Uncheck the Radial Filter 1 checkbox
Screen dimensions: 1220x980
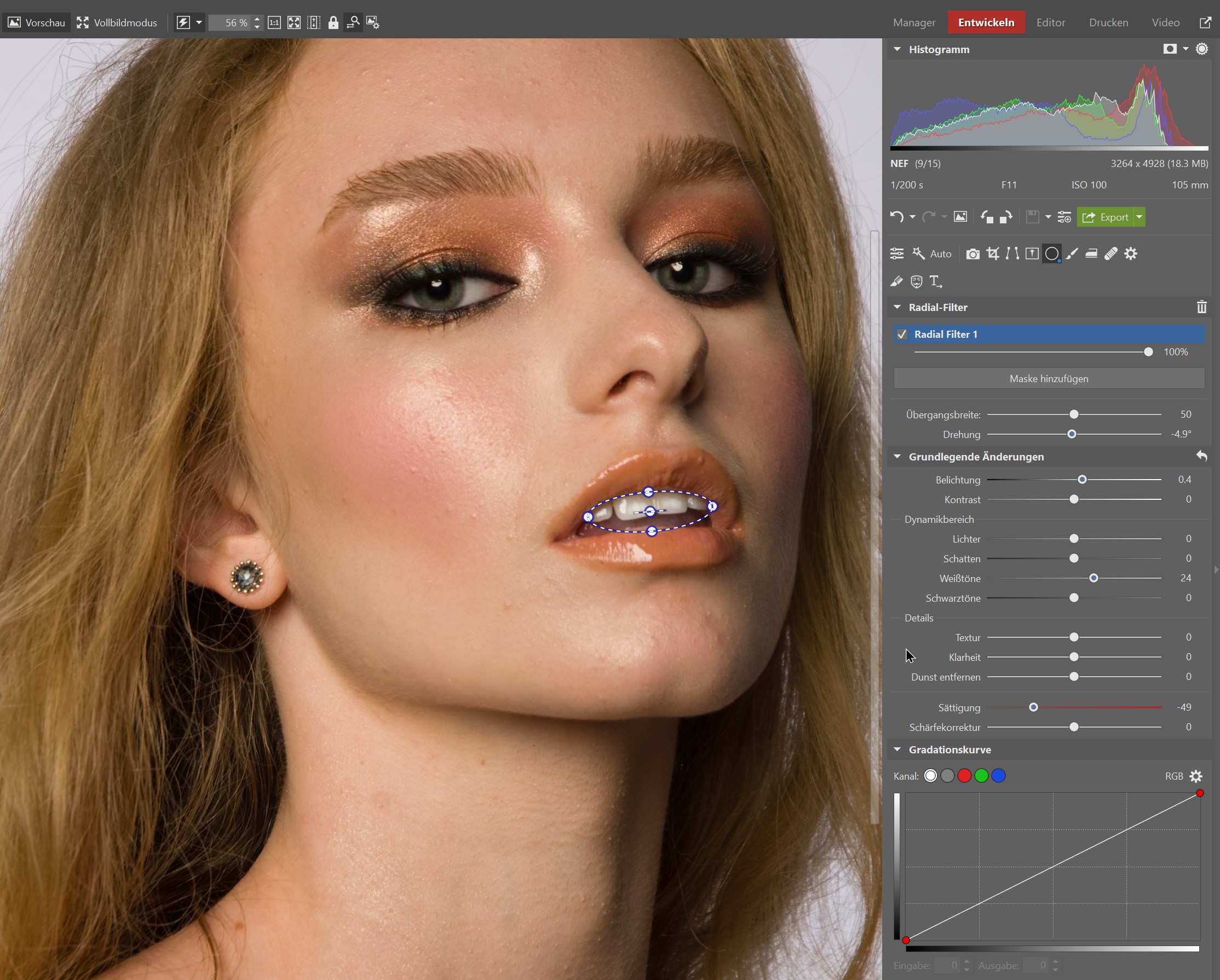pyautogui.click(x=902, y=335)
